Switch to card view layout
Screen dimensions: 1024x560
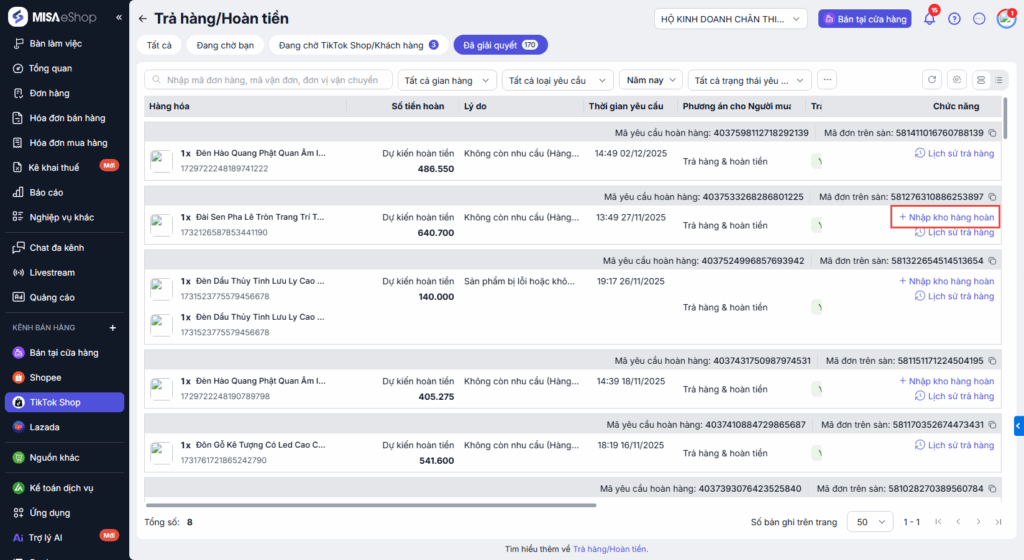point(981,80)
